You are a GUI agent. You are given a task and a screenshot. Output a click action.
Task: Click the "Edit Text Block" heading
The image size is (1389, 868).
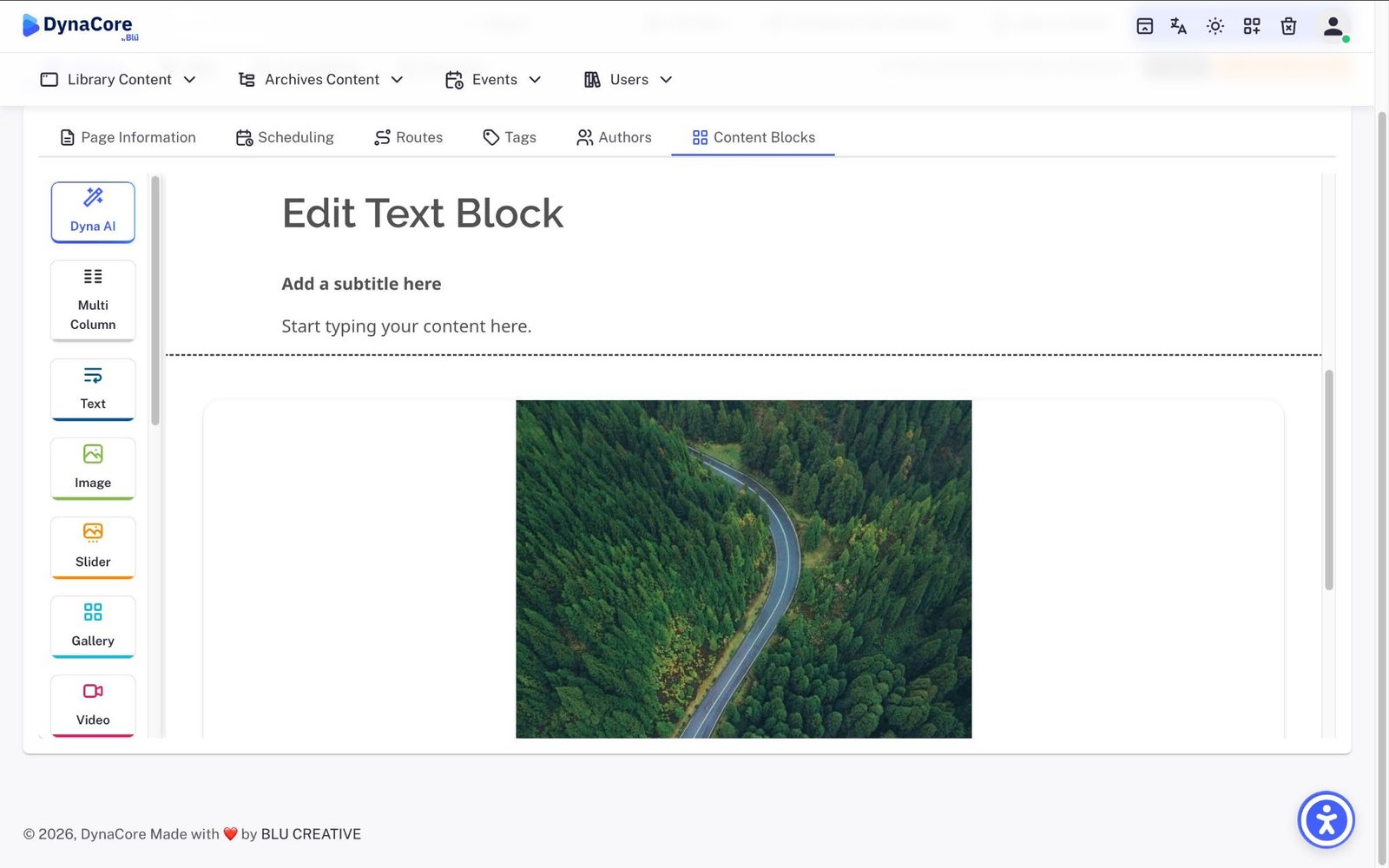(423, 214)
